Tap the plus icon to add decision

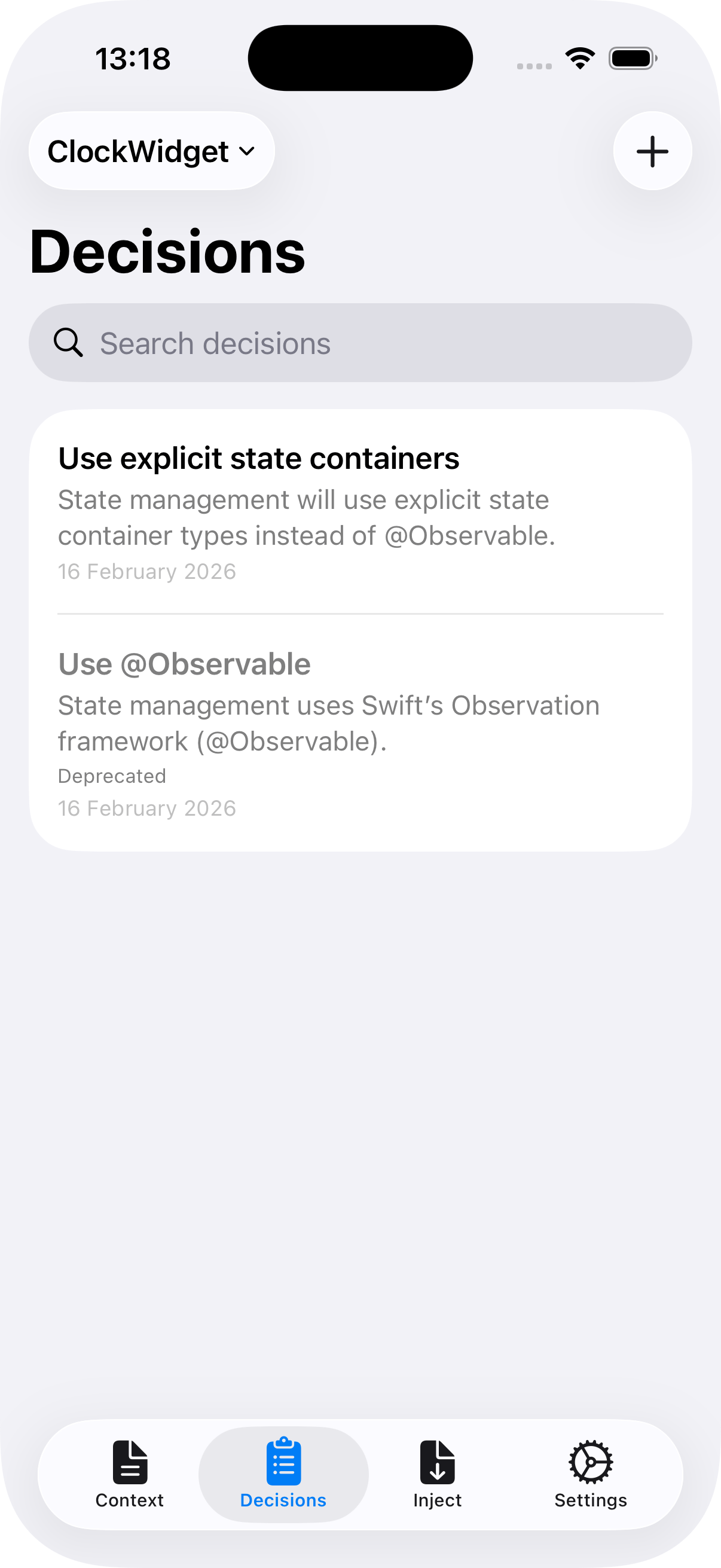pos(652,151)
